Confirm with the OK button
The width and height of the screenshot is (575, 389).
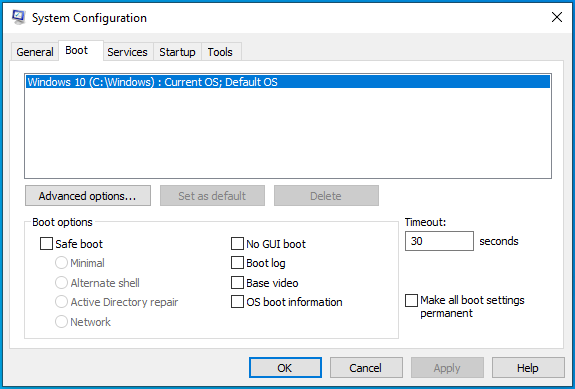[285, 368]
